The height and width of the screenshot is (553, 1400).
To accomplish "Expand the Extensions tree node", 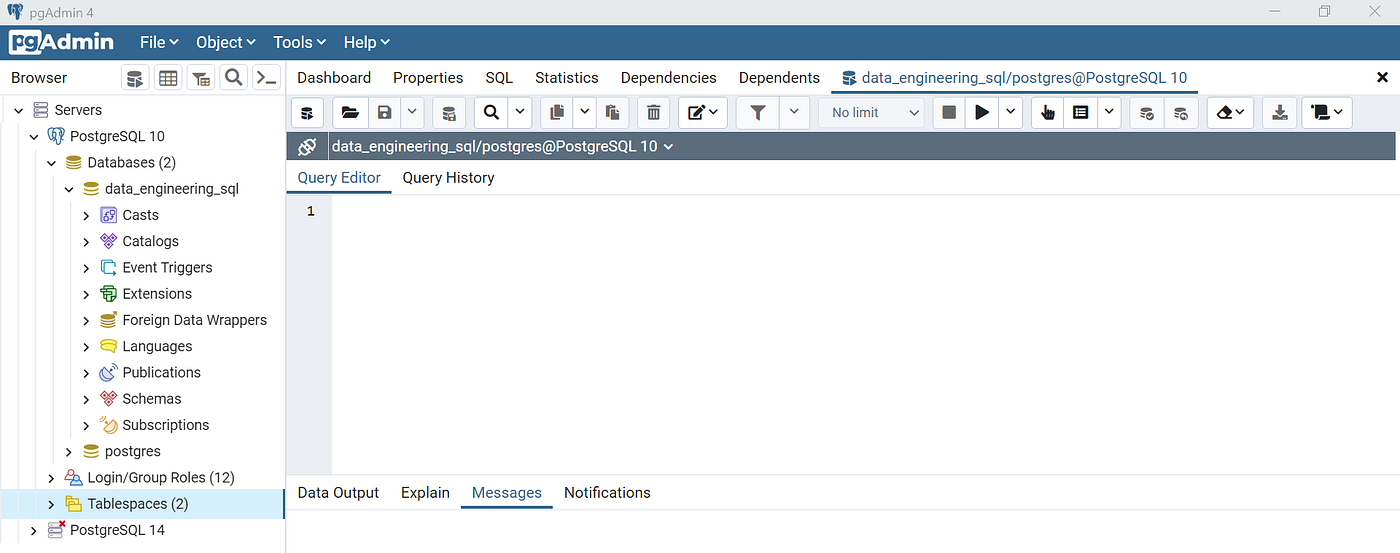I will pyautogui.click(x=86, y=294).
